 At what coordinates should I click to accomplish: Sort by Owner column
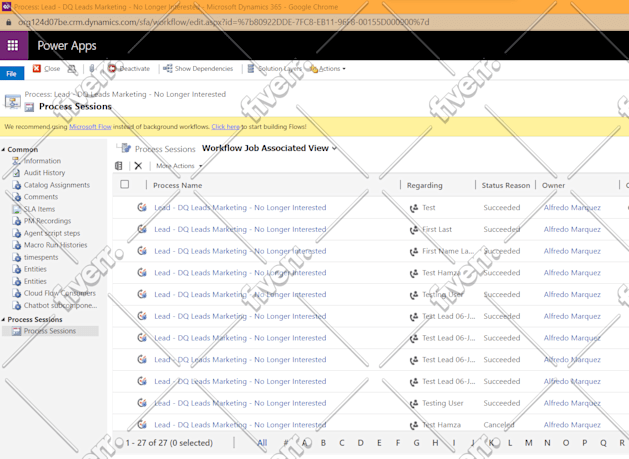[x=553, y=185]
